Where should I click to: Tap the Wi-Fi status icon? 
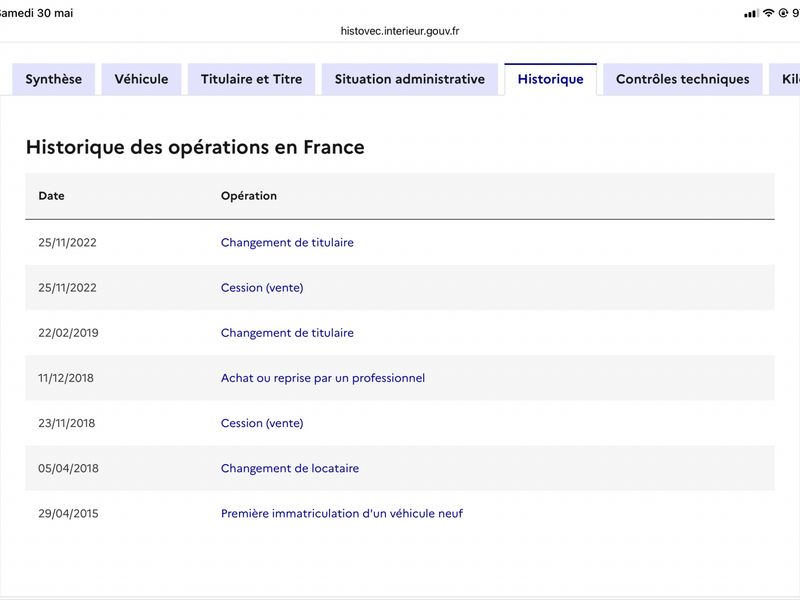coord(768,13)
